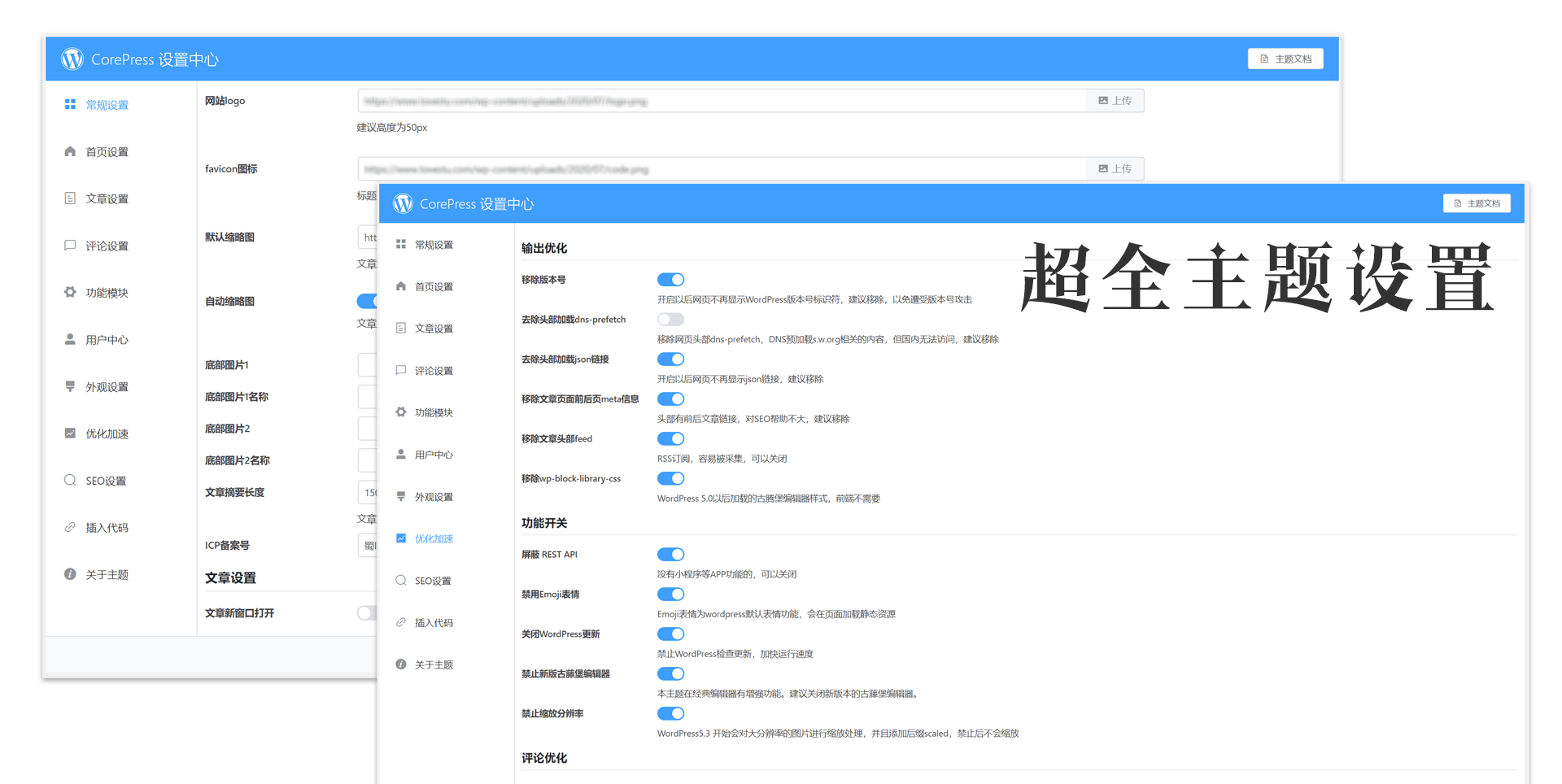The height and width of the screenshot is (784, 1562).
Task: Click 插入代码 link icon in front window sidebar
Action: click(401, 622)
